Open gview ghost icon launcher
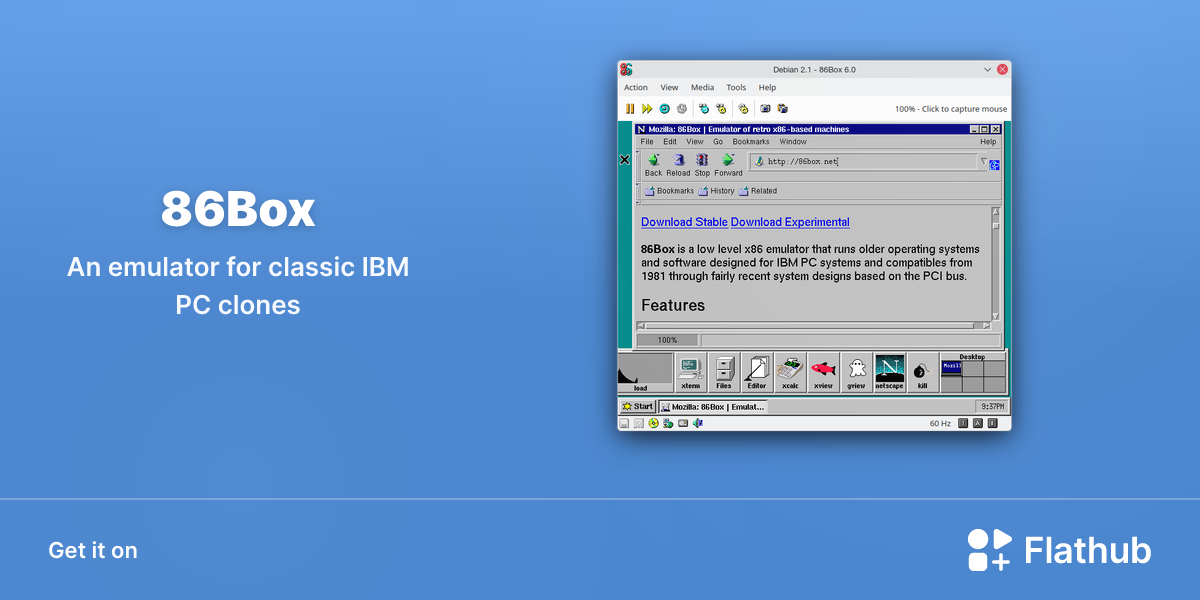1200x600 pixels. click(856, 371)
